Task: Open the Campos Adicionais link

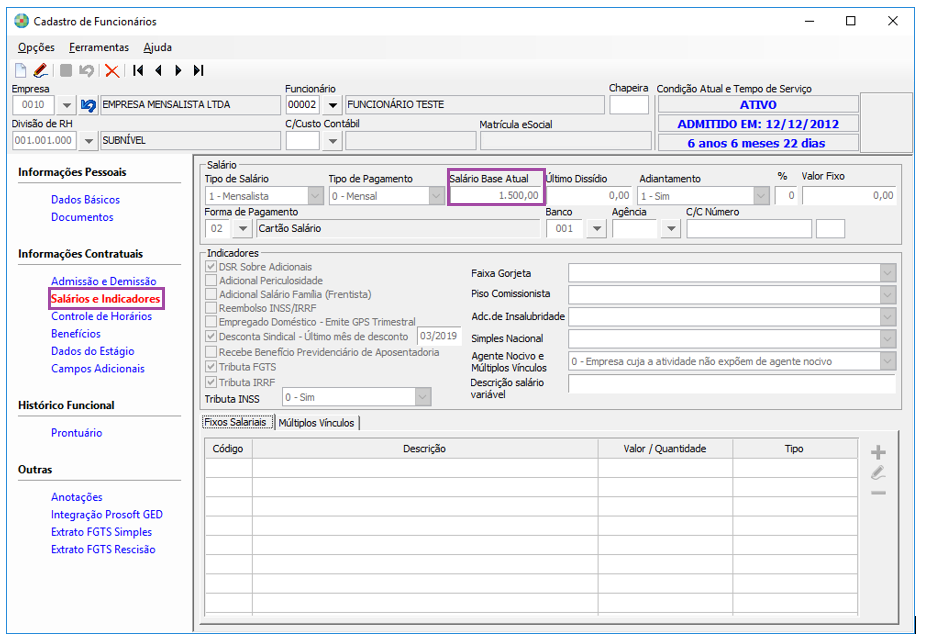Action: pos(98,368)
